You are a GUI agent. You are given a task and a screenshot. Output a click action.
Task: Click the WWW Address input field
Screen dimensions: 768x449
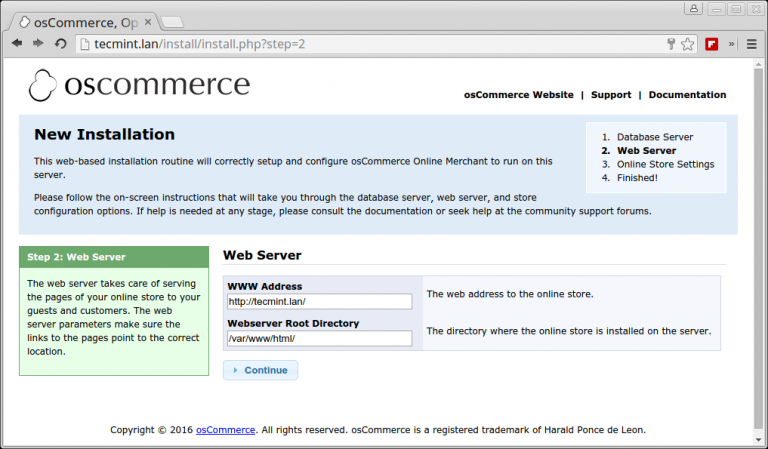pos(319,301)
